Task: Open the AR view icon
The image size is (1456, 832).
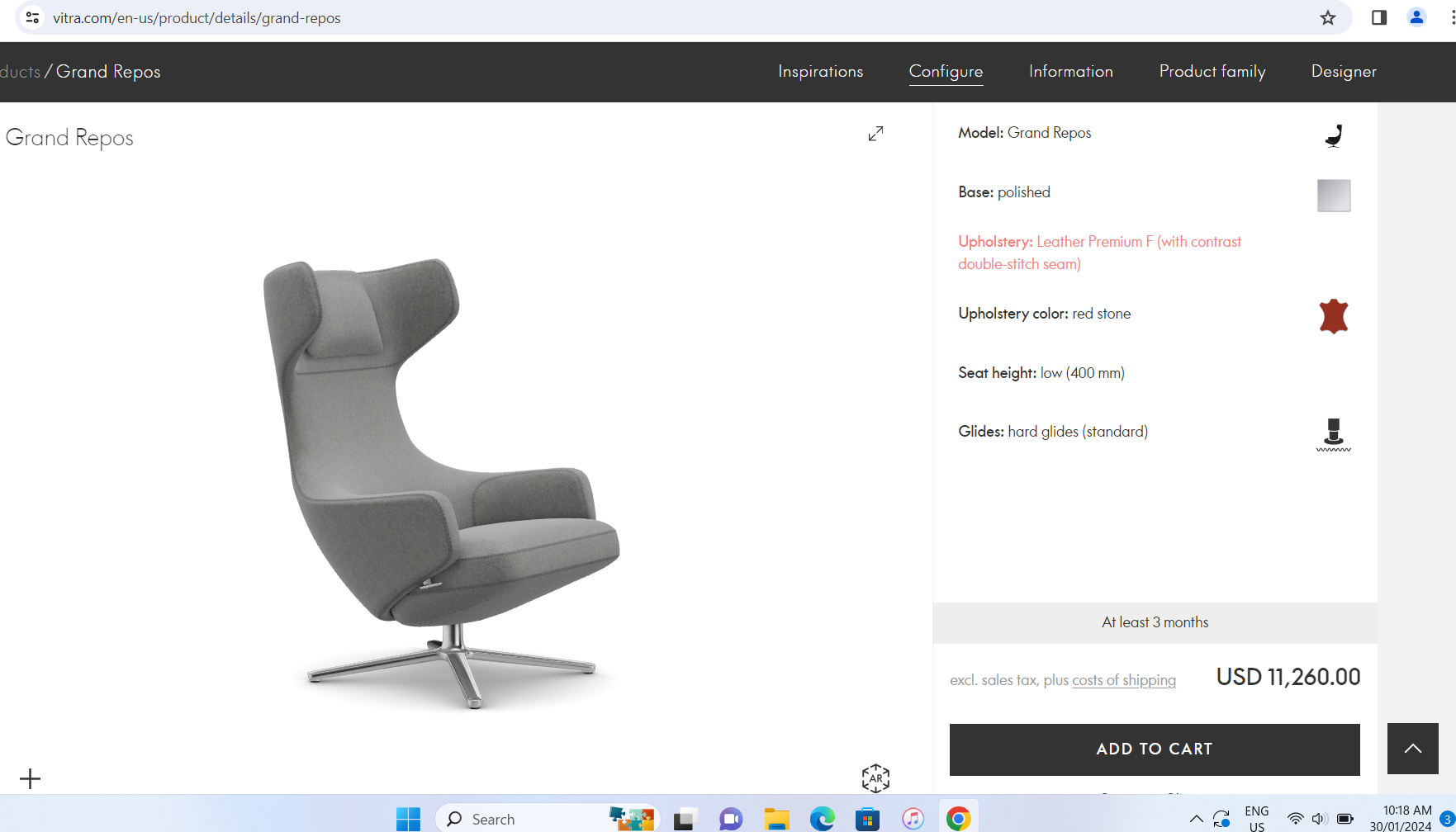Action: click(875, 778)
